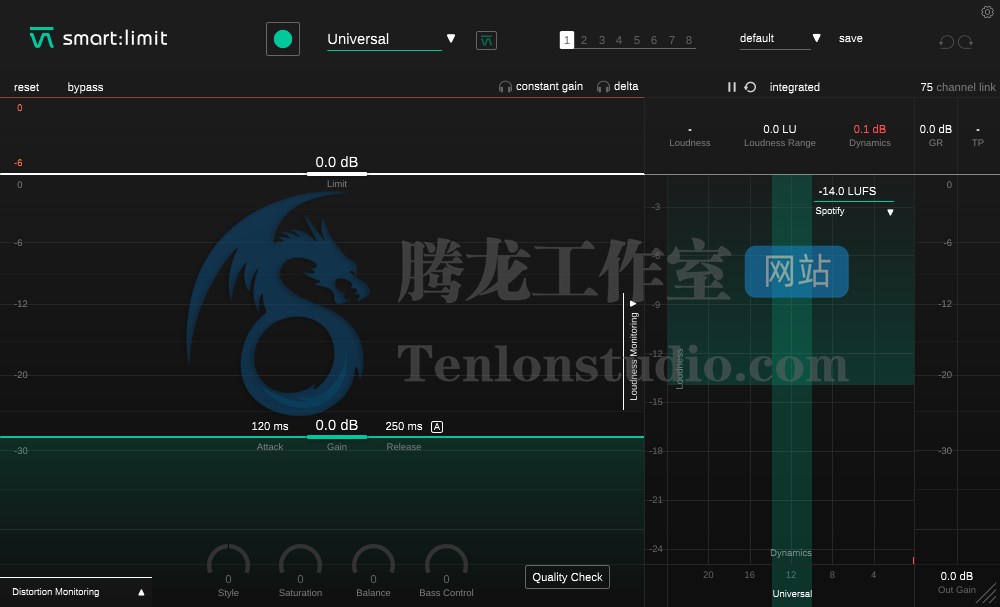Enable the auto Release A icon
Screen dimensions: 1000x607
point(436,425)
